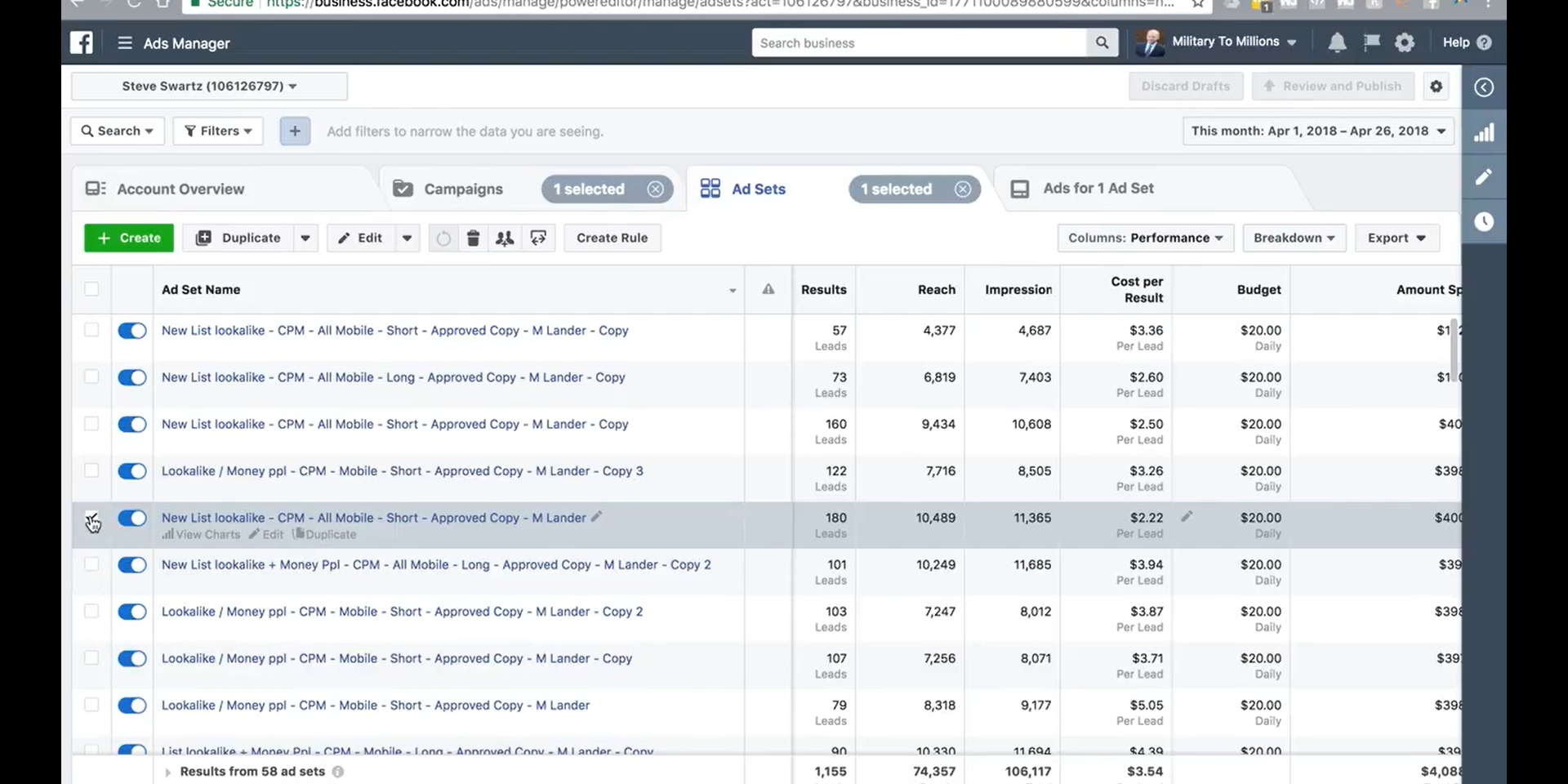Click the green Create button

tap(129, 238)
